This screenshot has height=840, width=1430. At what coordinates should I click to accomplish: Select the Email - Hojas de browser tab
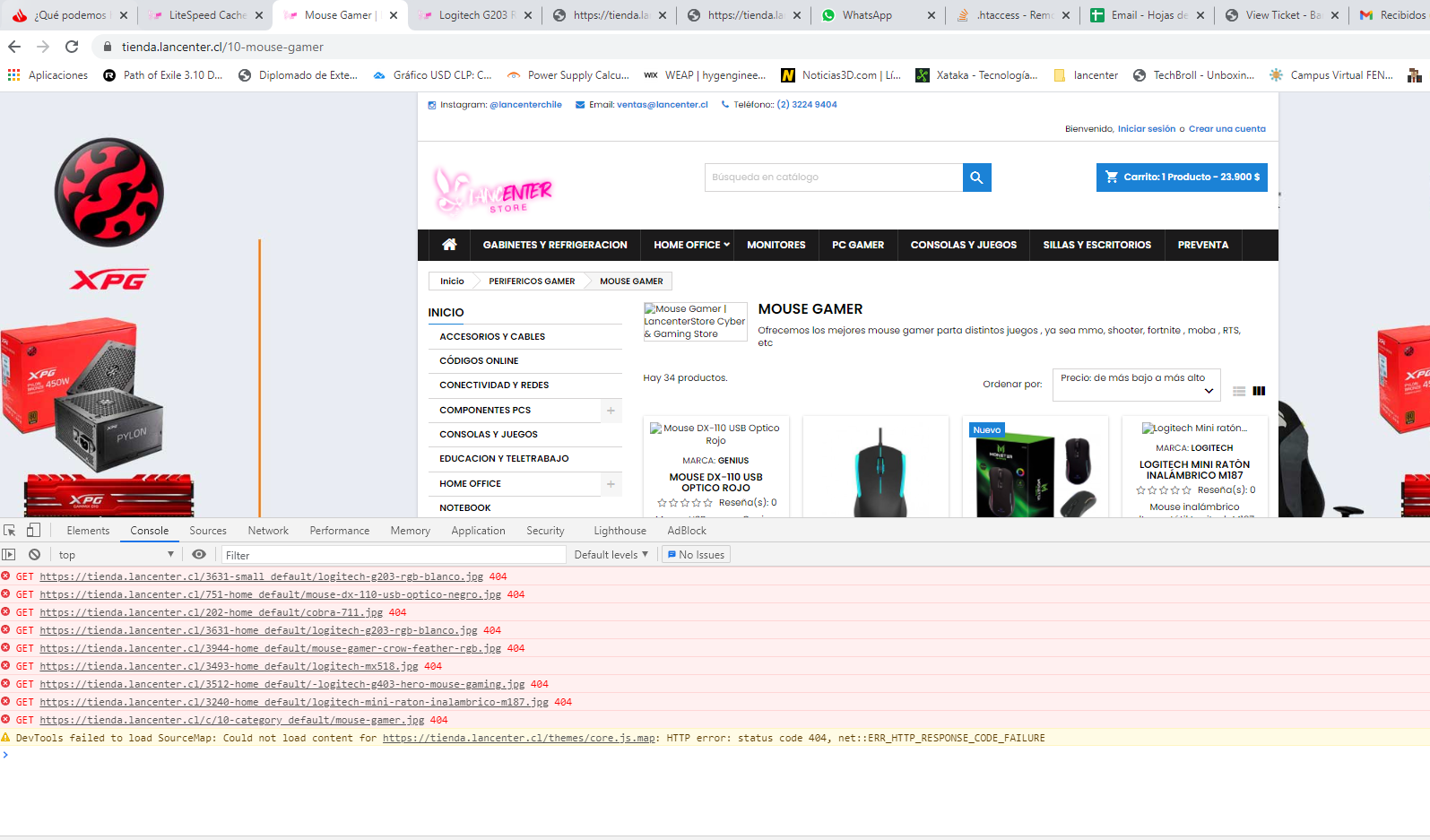click(x=1147, y=15)
